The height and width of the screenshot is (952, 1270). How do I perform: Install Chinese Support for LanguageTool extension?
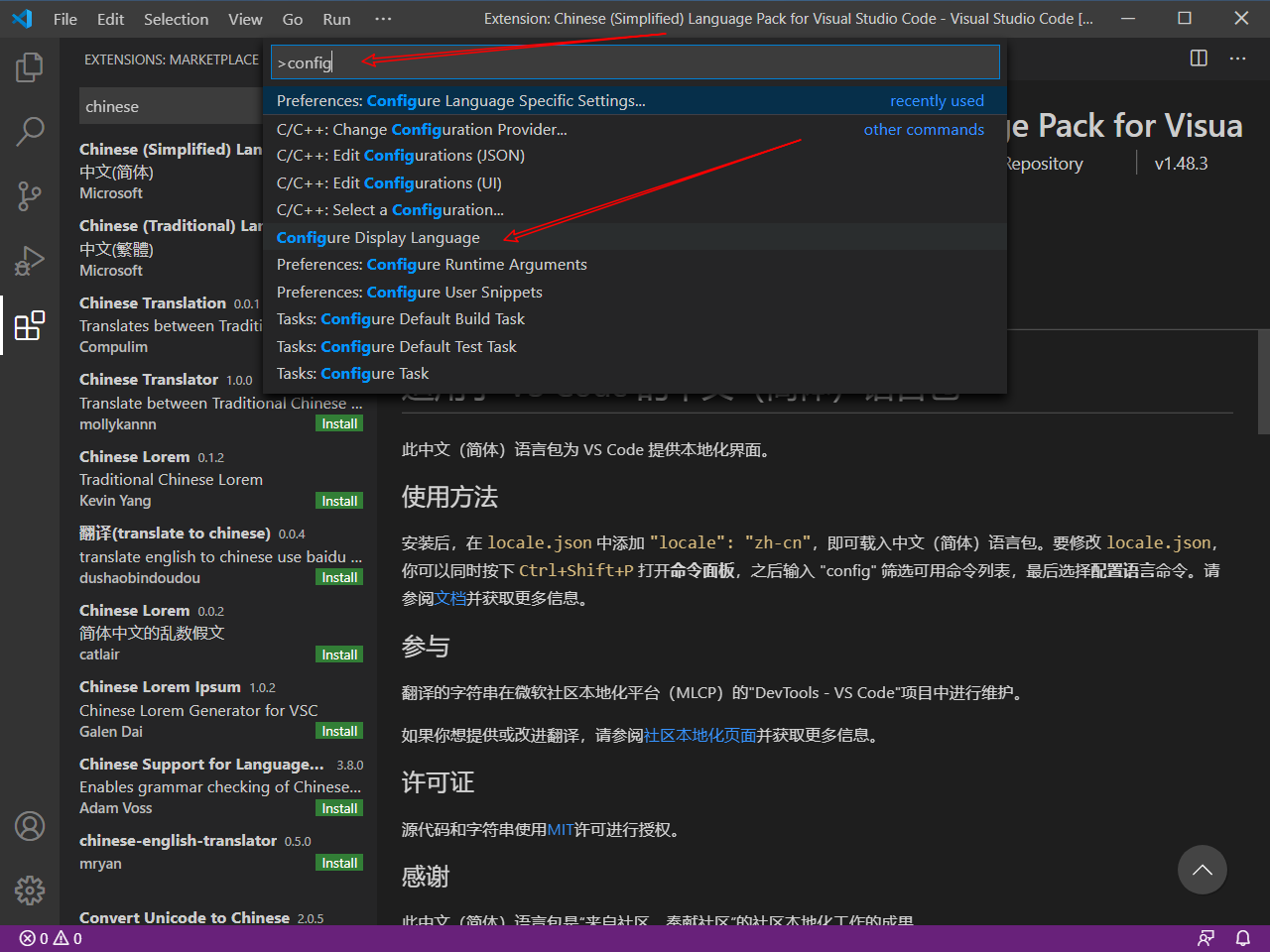339,809
